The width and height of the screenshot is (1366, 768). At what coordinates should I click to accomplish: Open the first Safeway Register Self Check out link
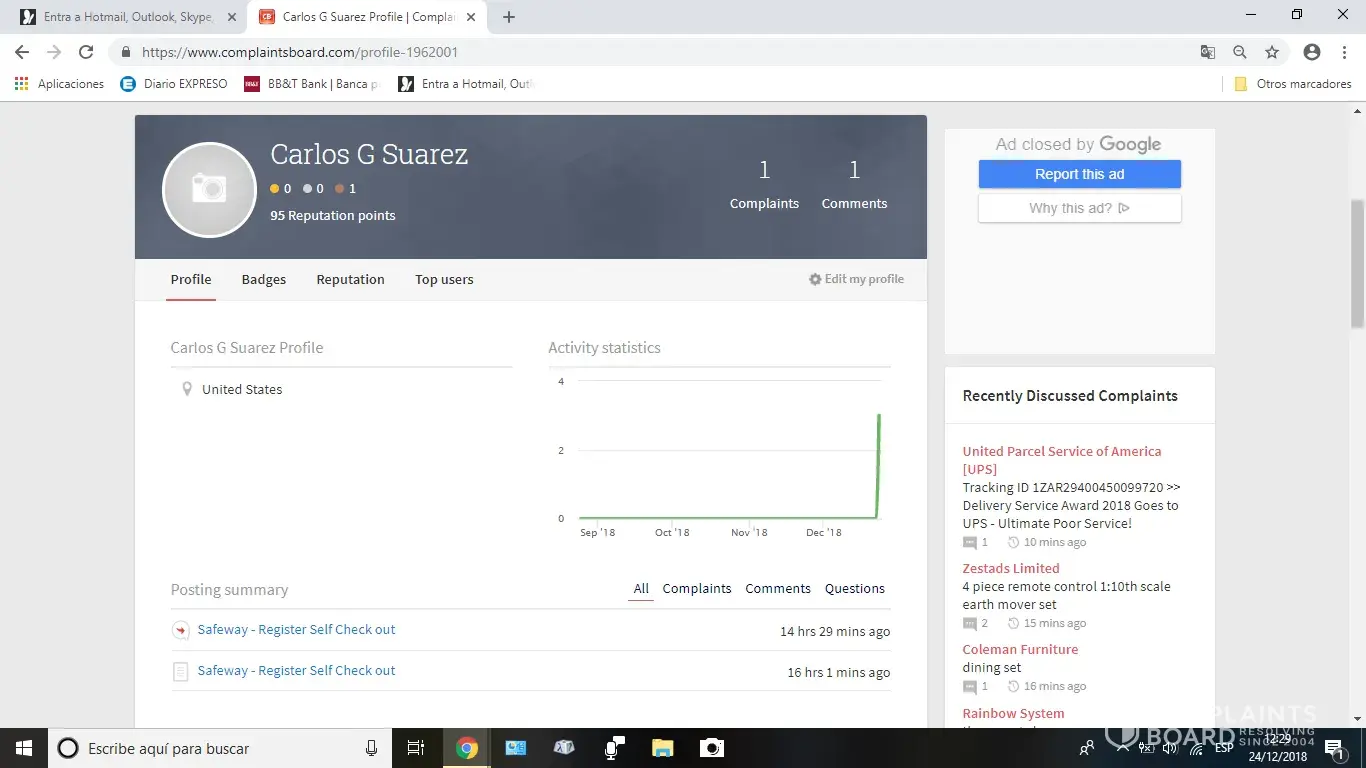(x=296, y=630)
